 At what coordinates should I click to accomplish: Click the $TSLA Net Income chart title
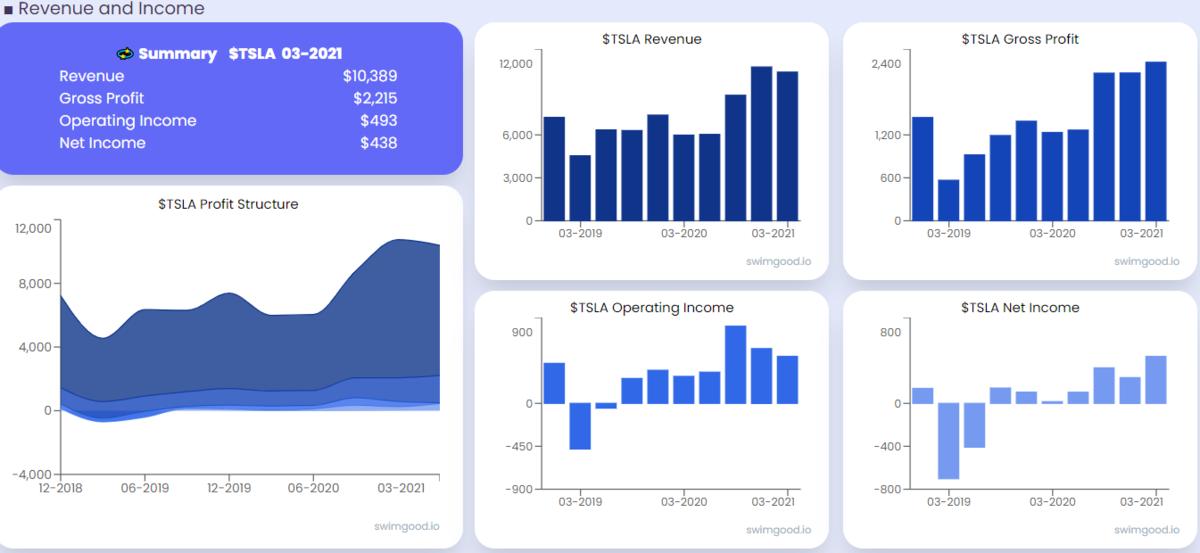(1020, 308)
